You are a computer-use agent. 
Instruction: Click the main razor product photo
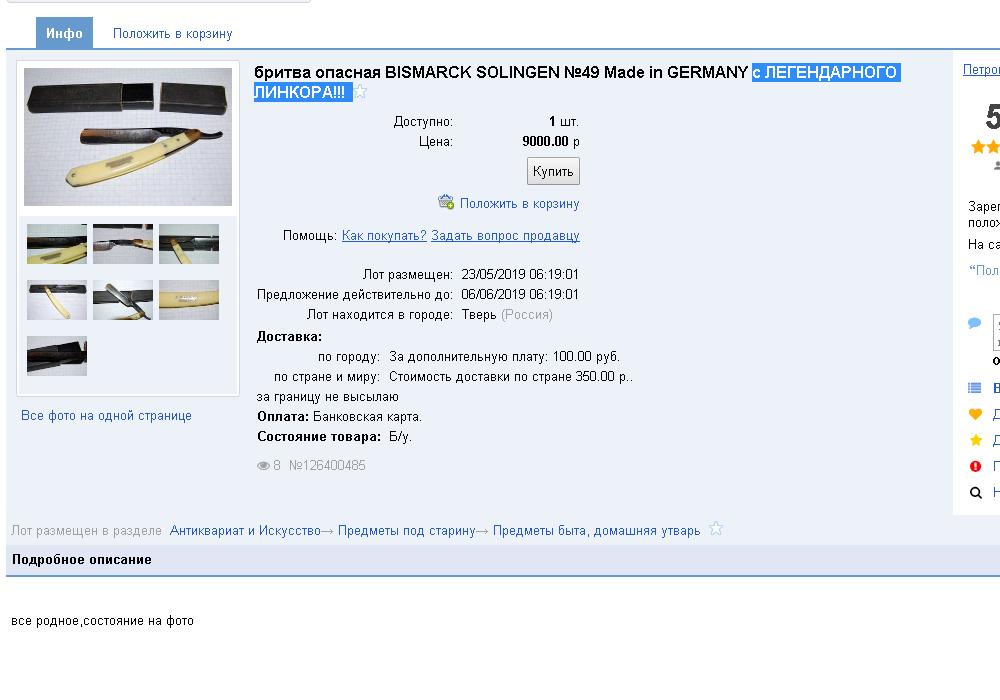(128, 137)
